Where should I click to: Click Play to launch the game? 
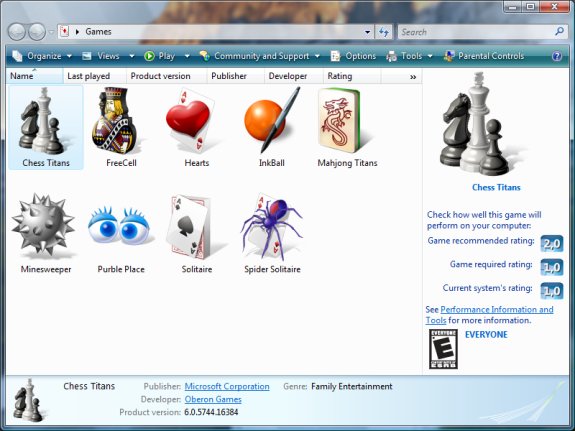[160, 56]
